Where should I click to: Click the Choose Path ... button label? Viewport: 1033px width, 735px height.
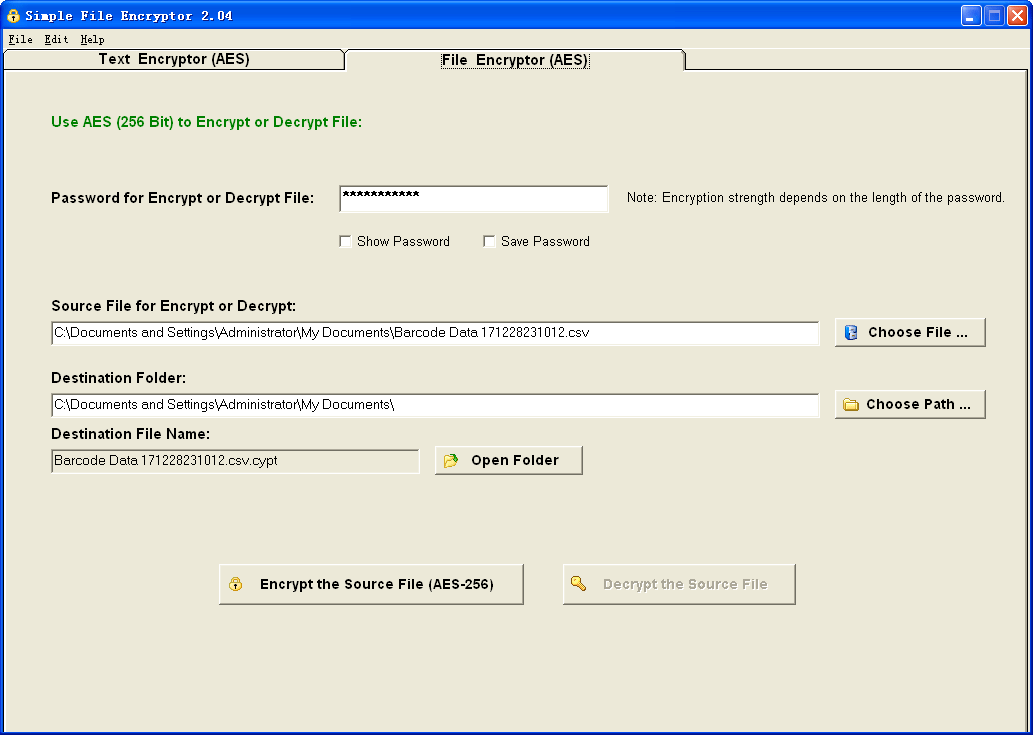918,404
